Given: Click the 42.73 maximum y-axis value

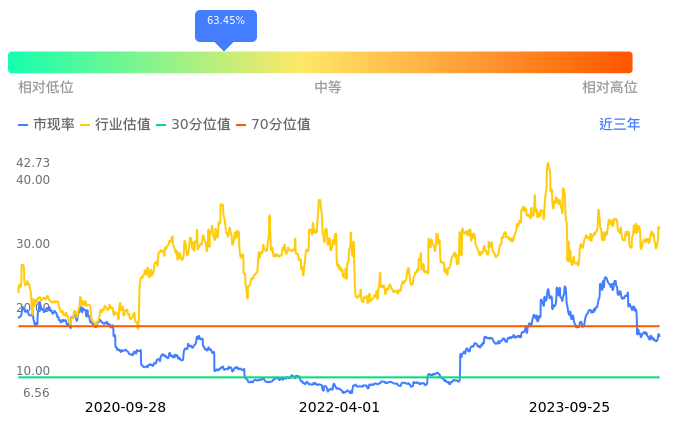Looking at the screenshot, I should [34, 163].
